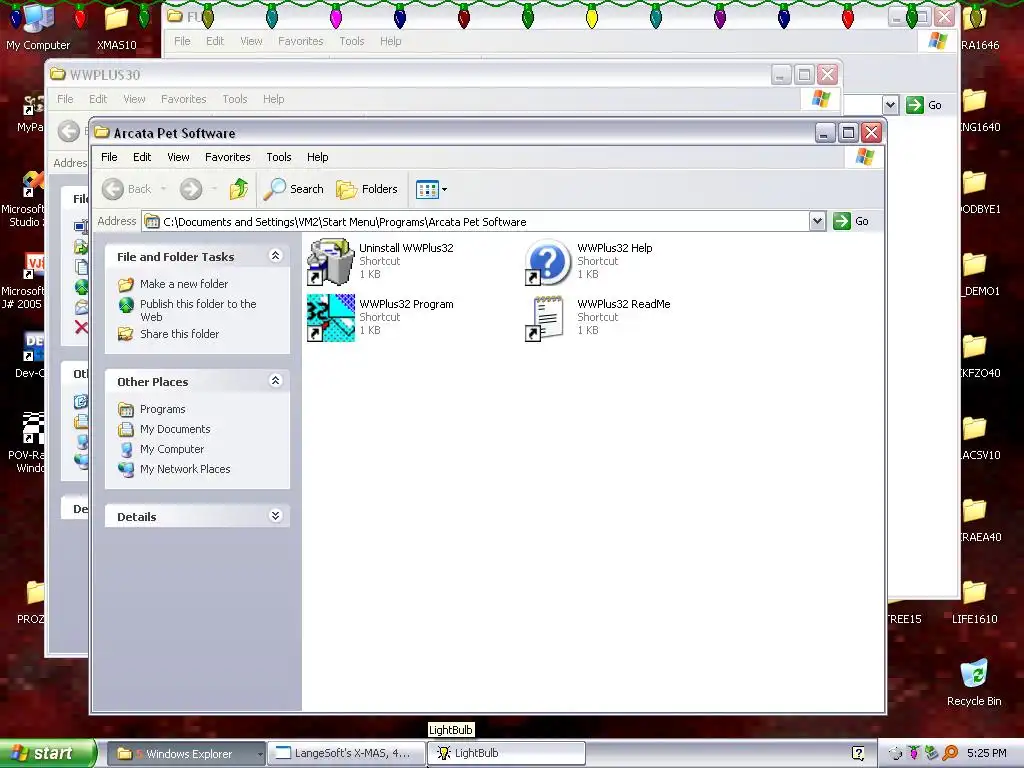Open Search in Arcata Pet Software toolbar

(293, 189)
